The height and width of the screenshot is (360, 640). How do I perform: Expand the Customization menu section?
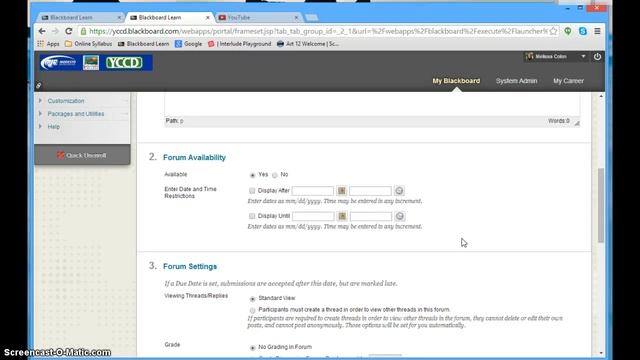(40, 100)
